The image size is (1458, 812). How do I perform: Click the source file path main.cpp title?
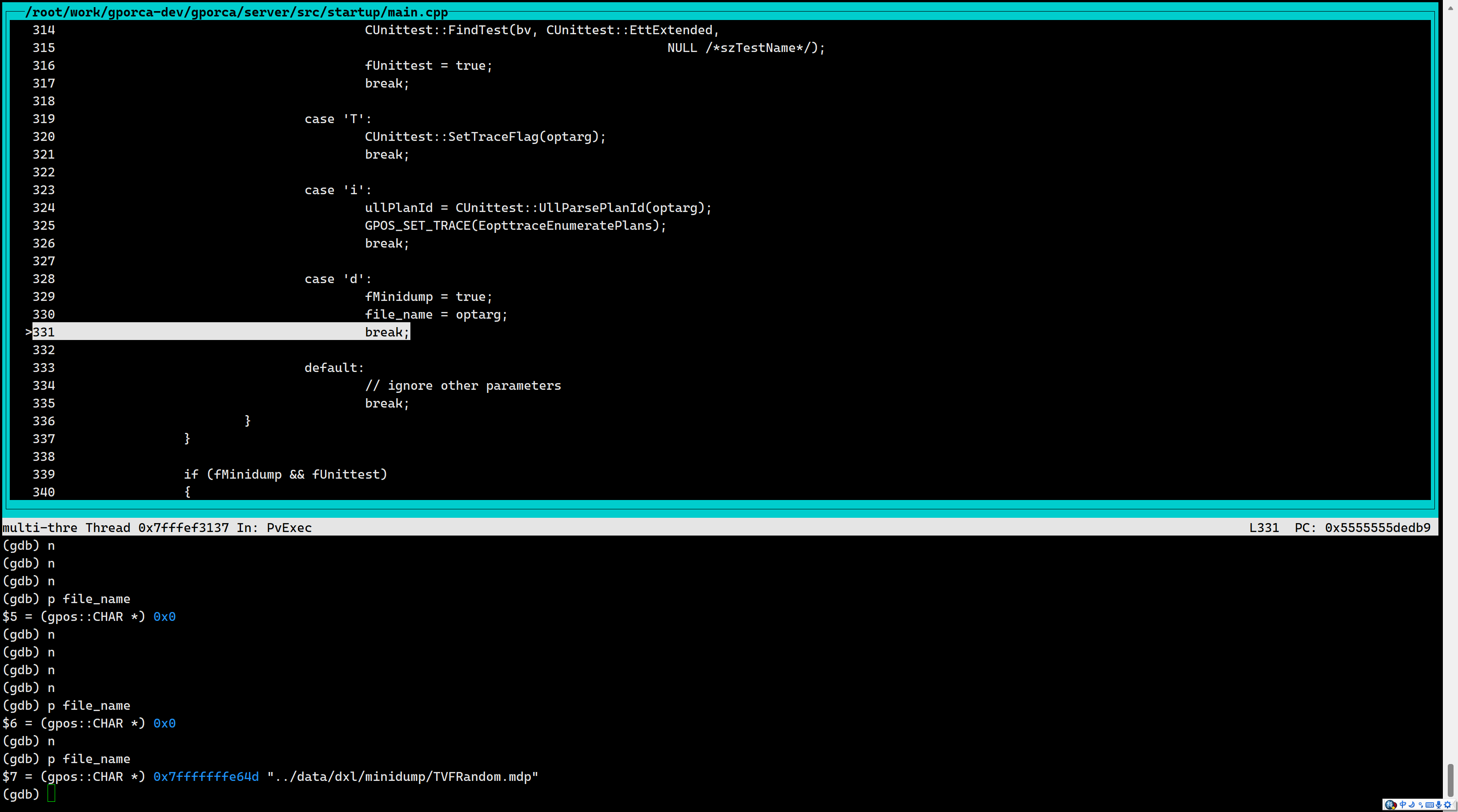pyautogui.click(x=237, y=12)
